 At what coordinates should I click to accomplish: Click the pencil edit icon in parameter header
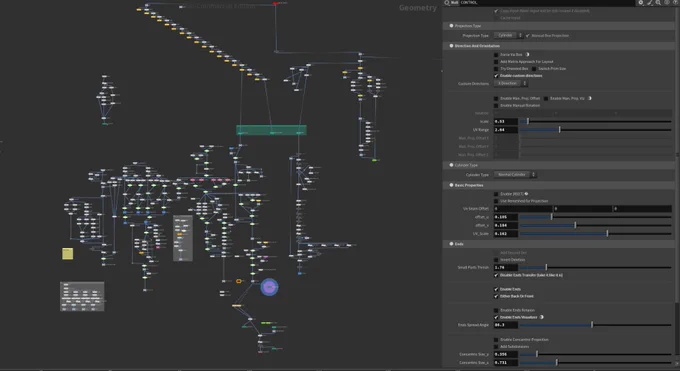coord(650,3)
